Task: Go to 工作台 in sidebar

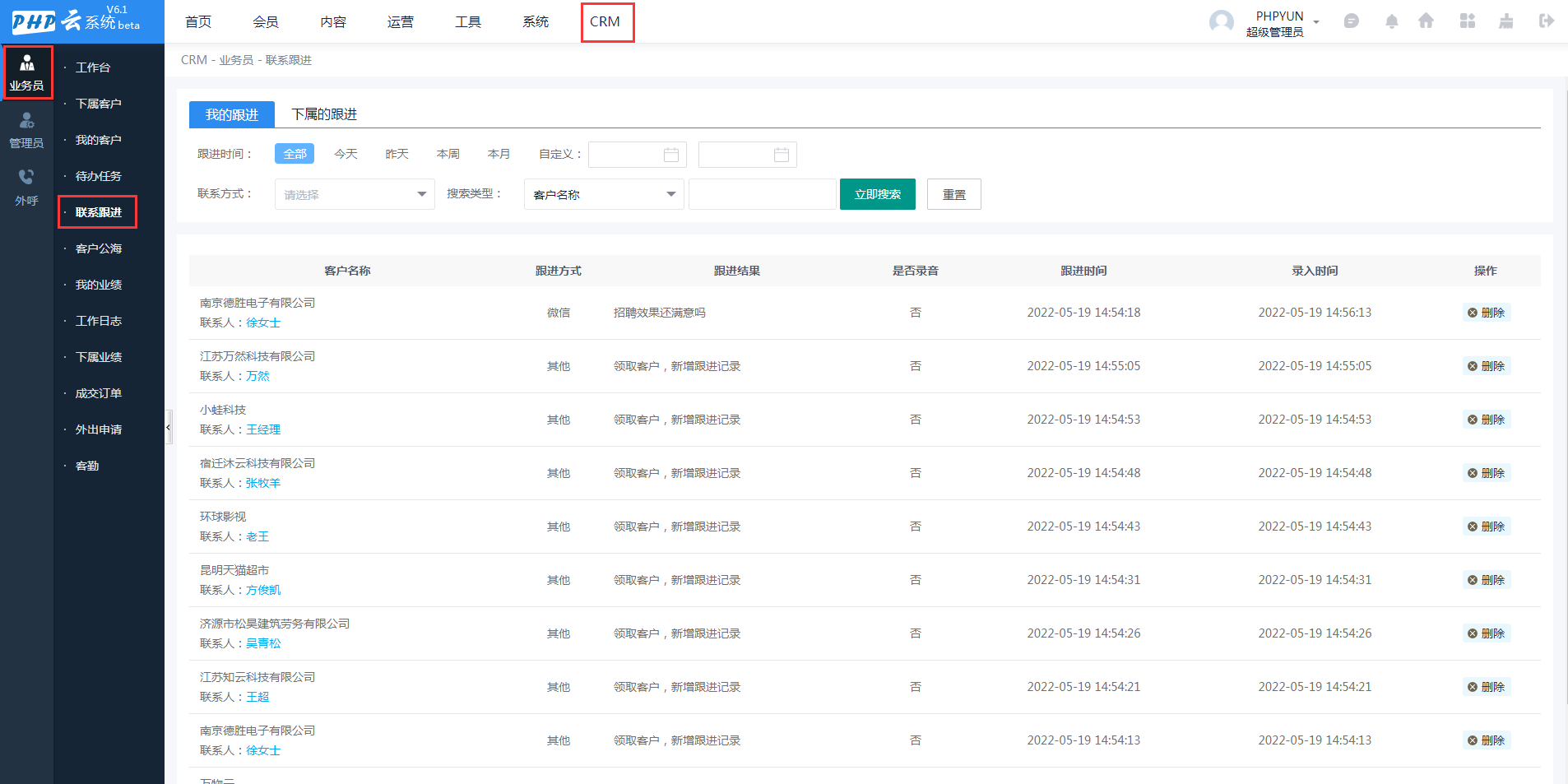Action: click(92, 67)
